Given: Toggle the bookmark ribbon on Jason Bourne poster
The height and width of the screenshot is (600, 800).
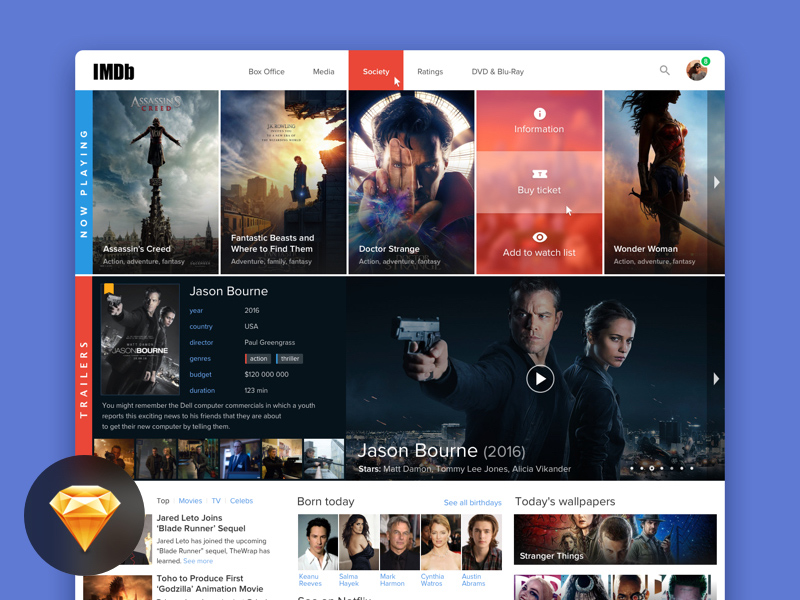Looking at the screenshot, I should point(109,289).
